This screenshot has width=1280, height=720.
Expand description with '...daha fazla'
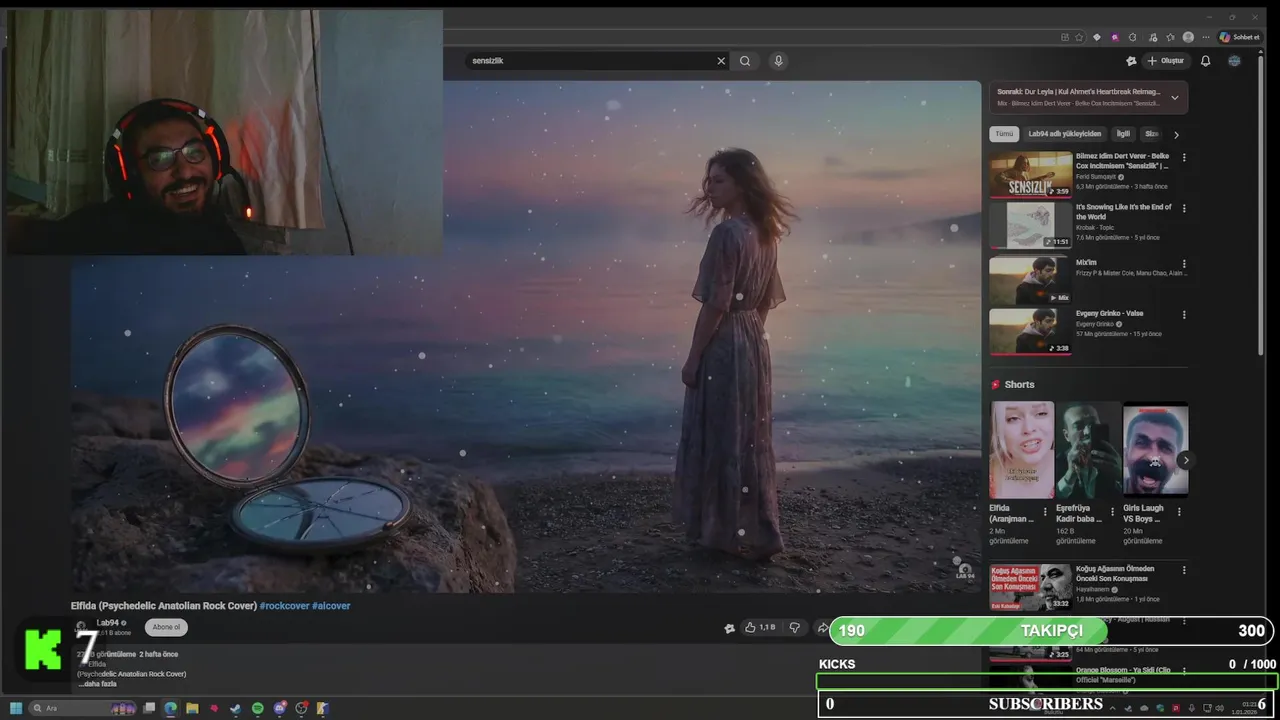pos(97,684)
